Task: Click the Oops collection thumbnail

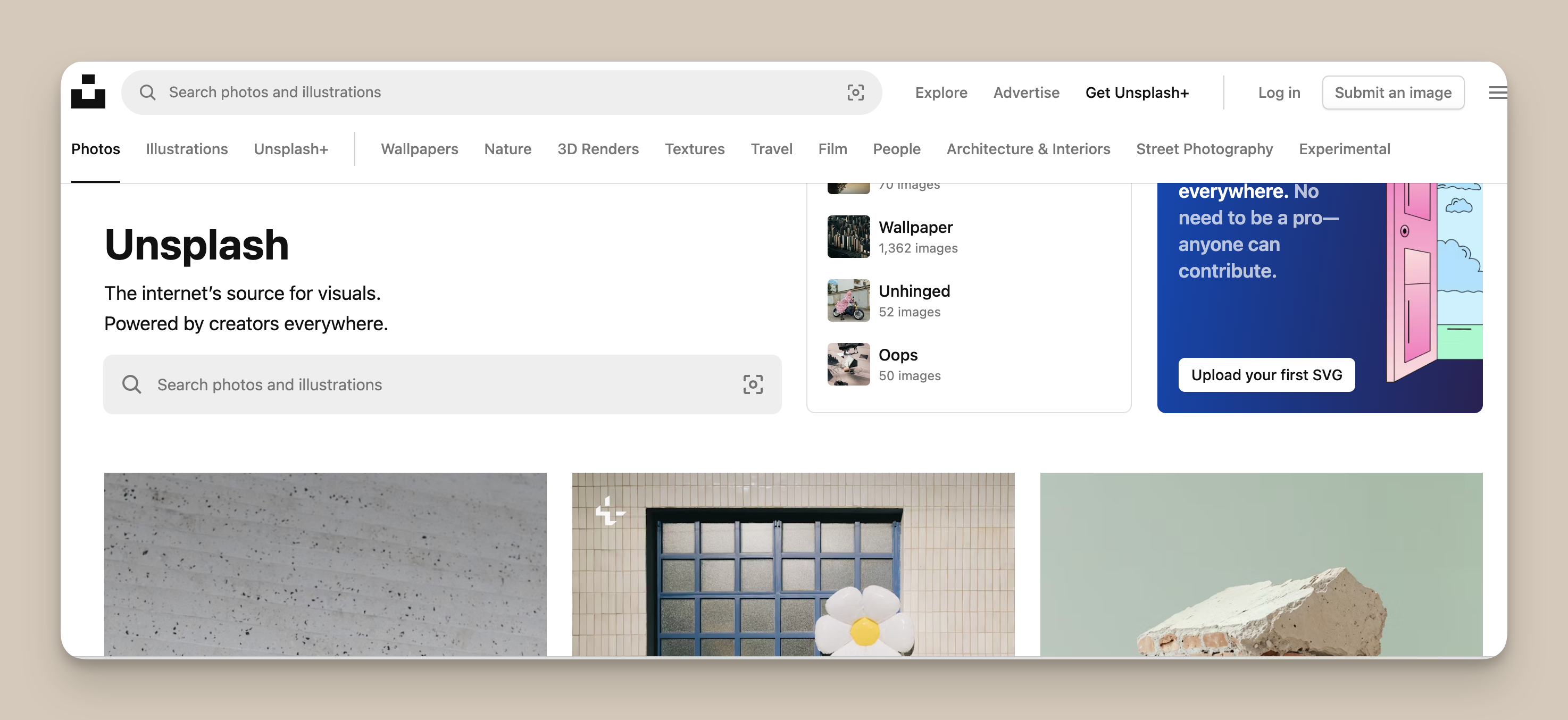Action: (x=848, y=364)
